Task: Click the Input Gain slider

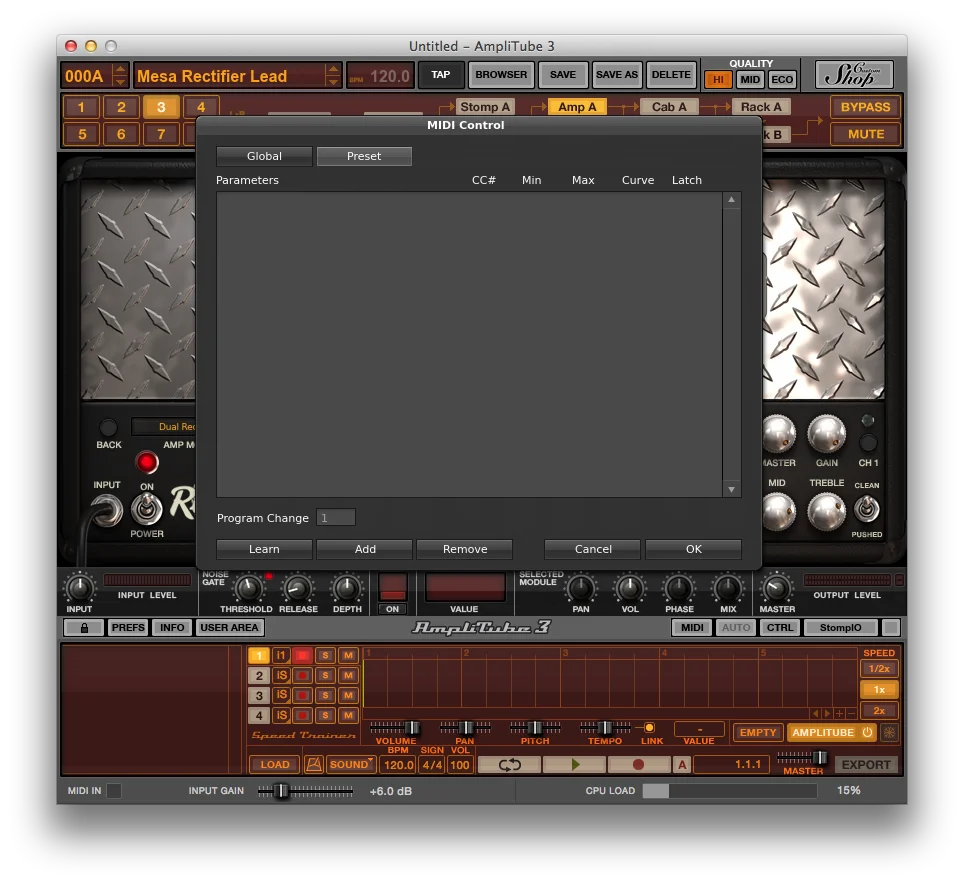Action: click(x=282, y=791)
